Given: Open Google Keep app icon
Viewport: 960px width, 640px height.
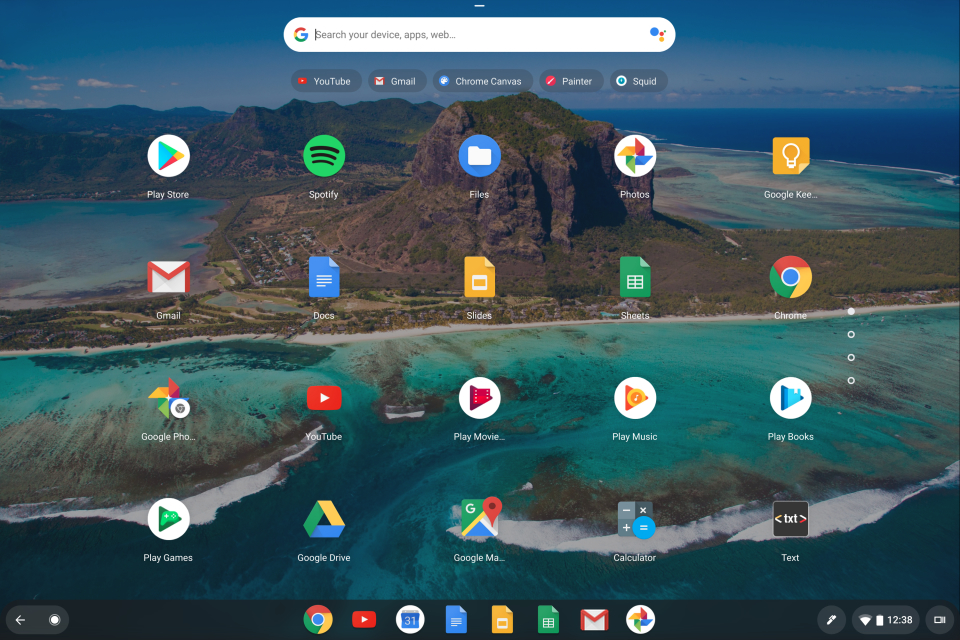Looking at the screenshot, I should point(790,156).
